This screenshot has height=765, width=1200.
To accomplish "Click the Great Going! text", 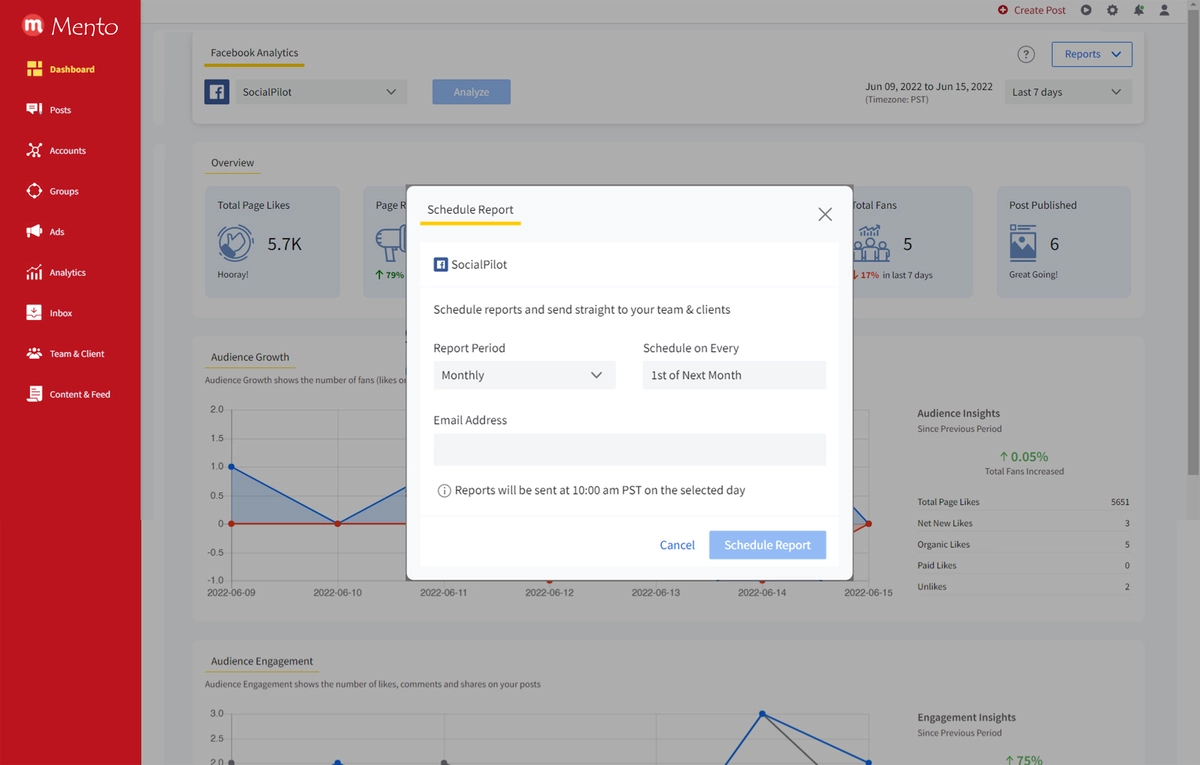I will [x=1033, y=274].
